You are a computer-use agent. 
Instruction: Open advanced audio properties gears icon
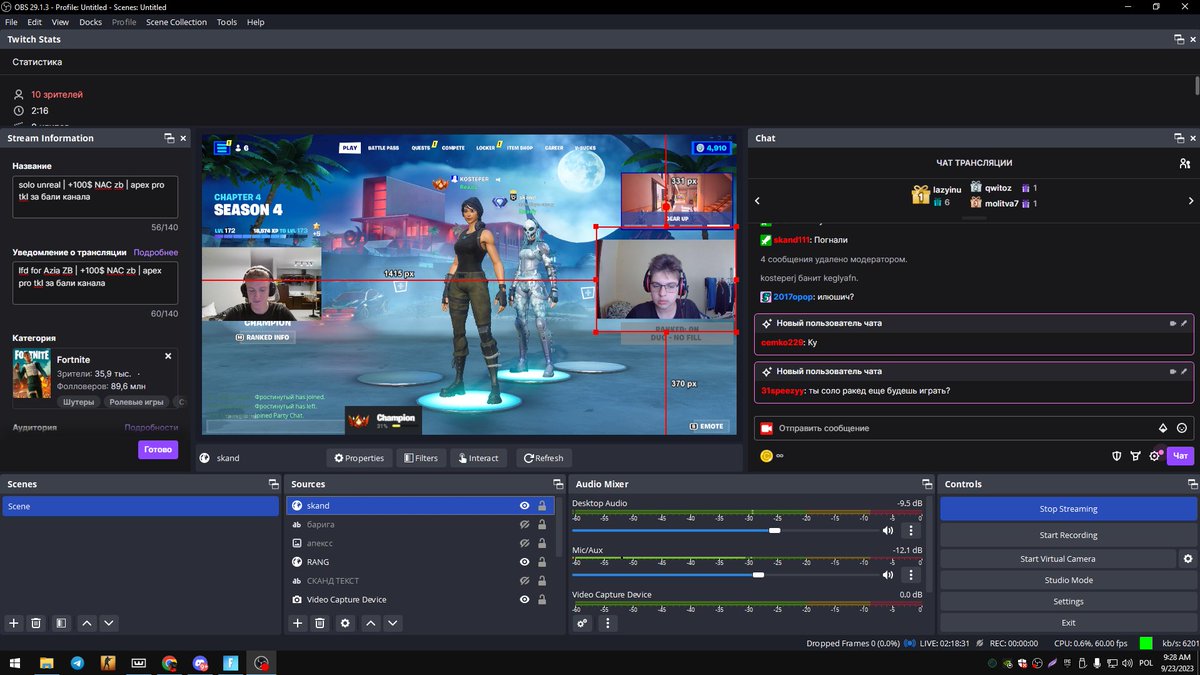582,623
